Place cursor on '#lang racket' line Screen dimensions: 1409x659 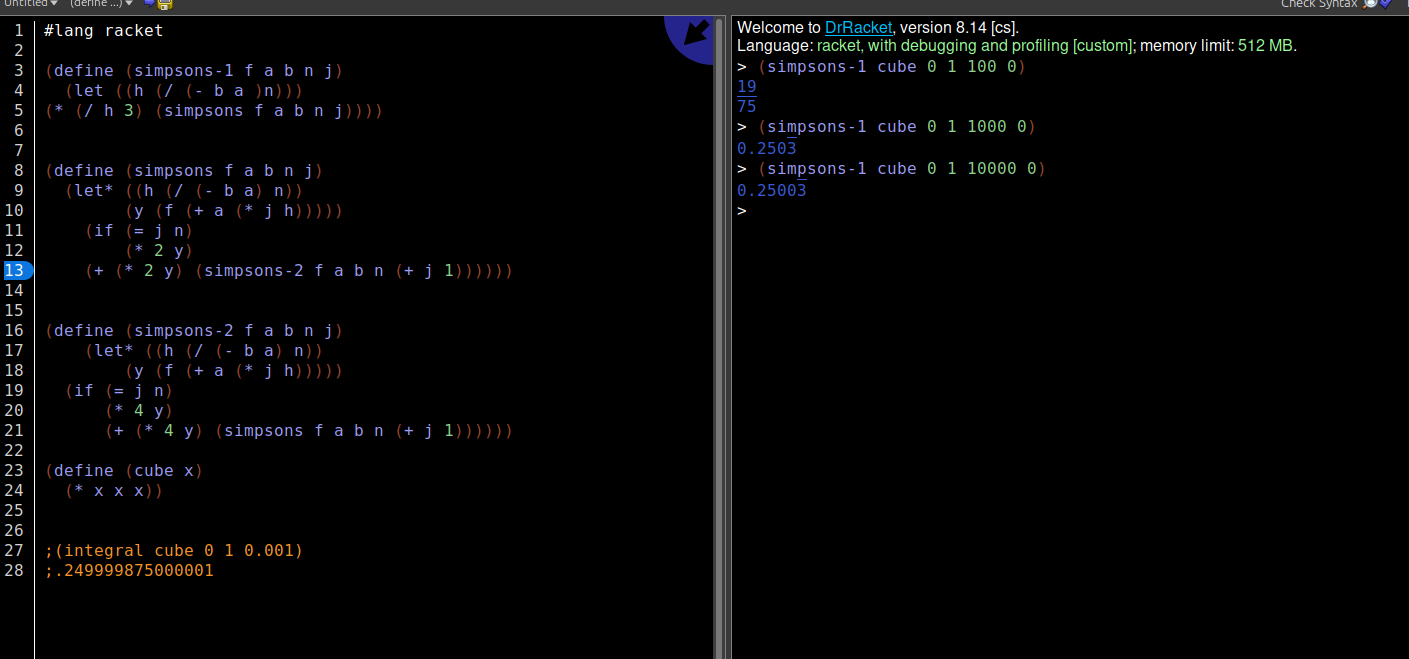(x=104, y=30)
